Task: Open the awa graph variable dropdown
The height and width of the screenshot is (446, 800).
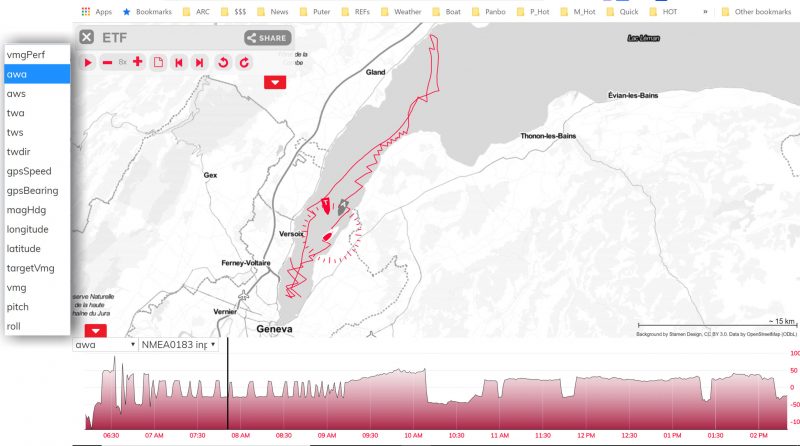Action: [x=105, y=344]
